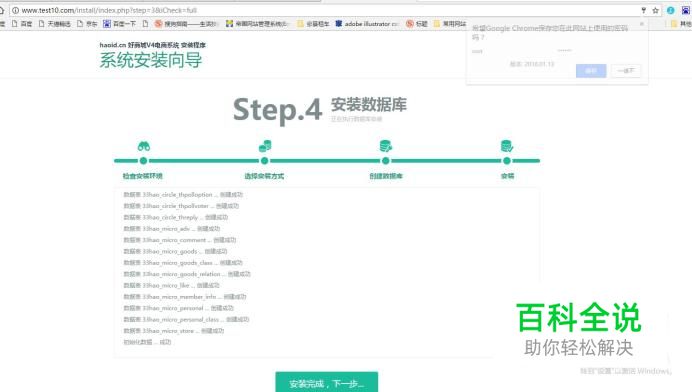Click the log line 33hao_micro_member_info
The width and height of the screenshot is (692, 392).
[x=184, y=297]
